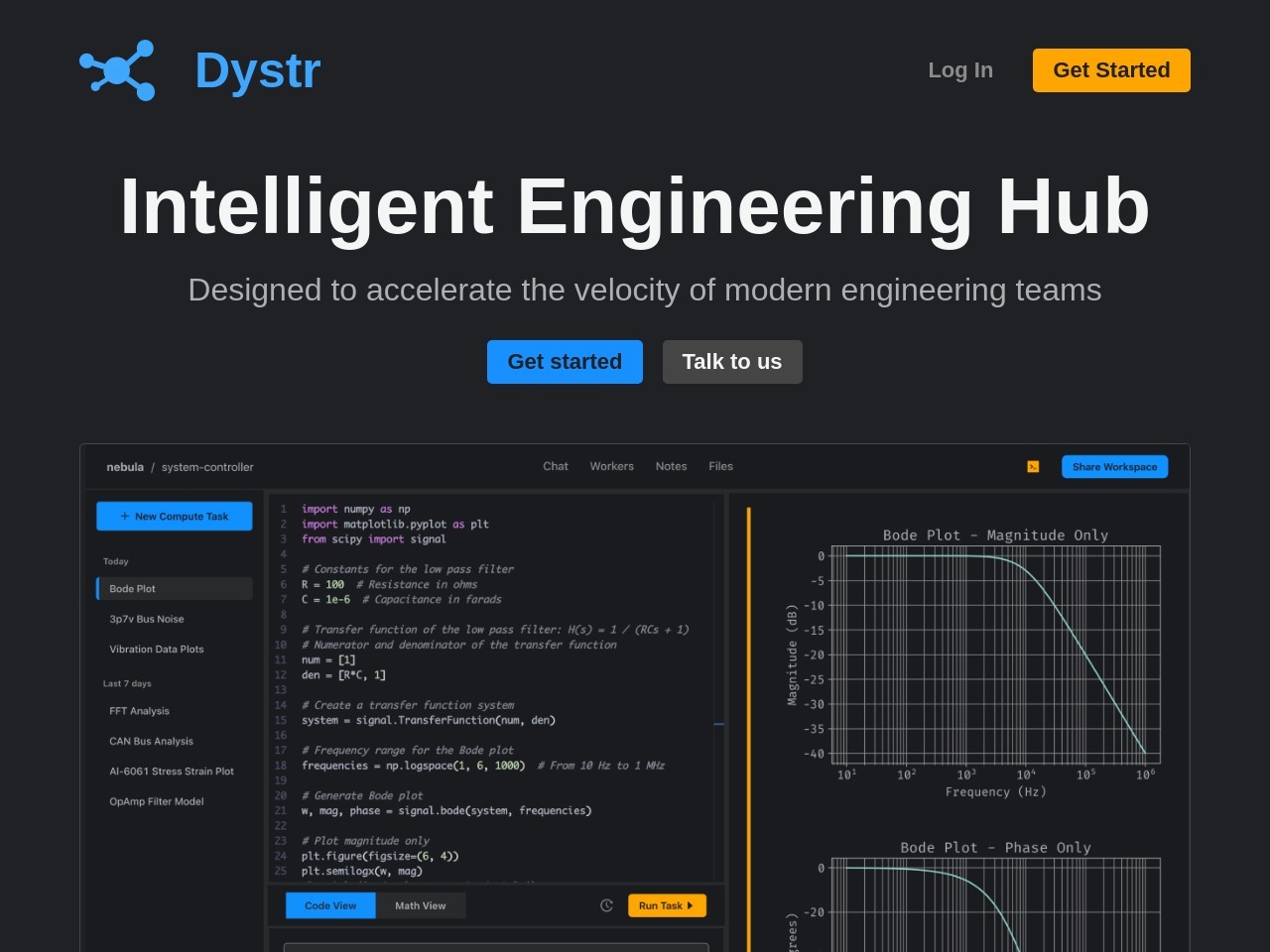The width and height of the screenshot is (1270, 952).
Task: Click the 'Today' section label
Action: 116,561
